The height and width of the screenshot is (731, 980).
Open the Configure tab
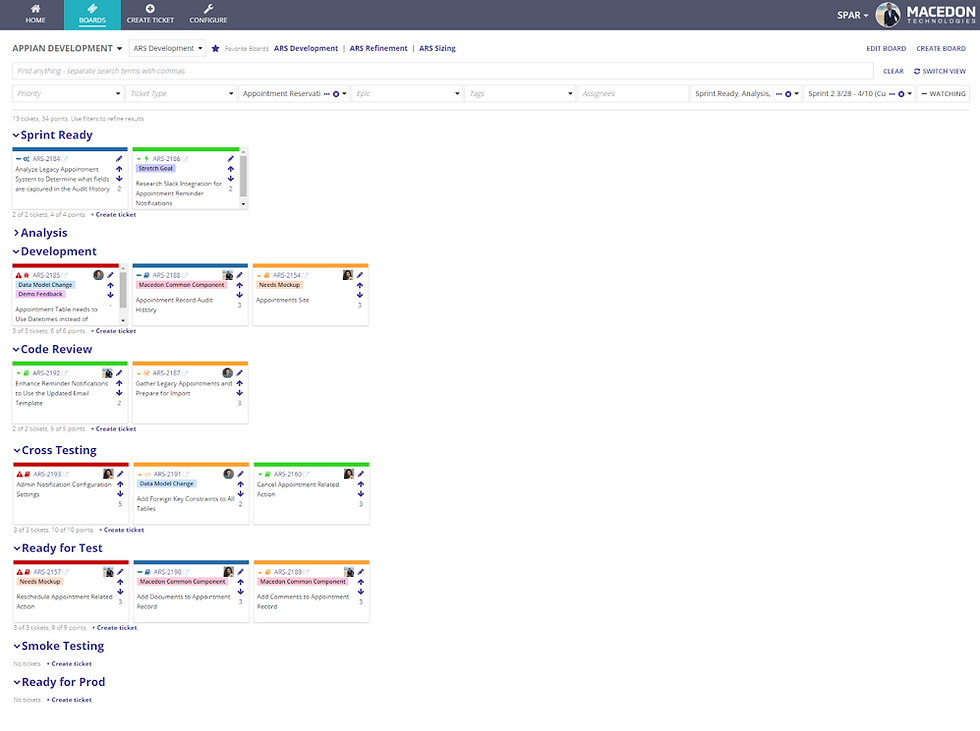pos(208,14)
